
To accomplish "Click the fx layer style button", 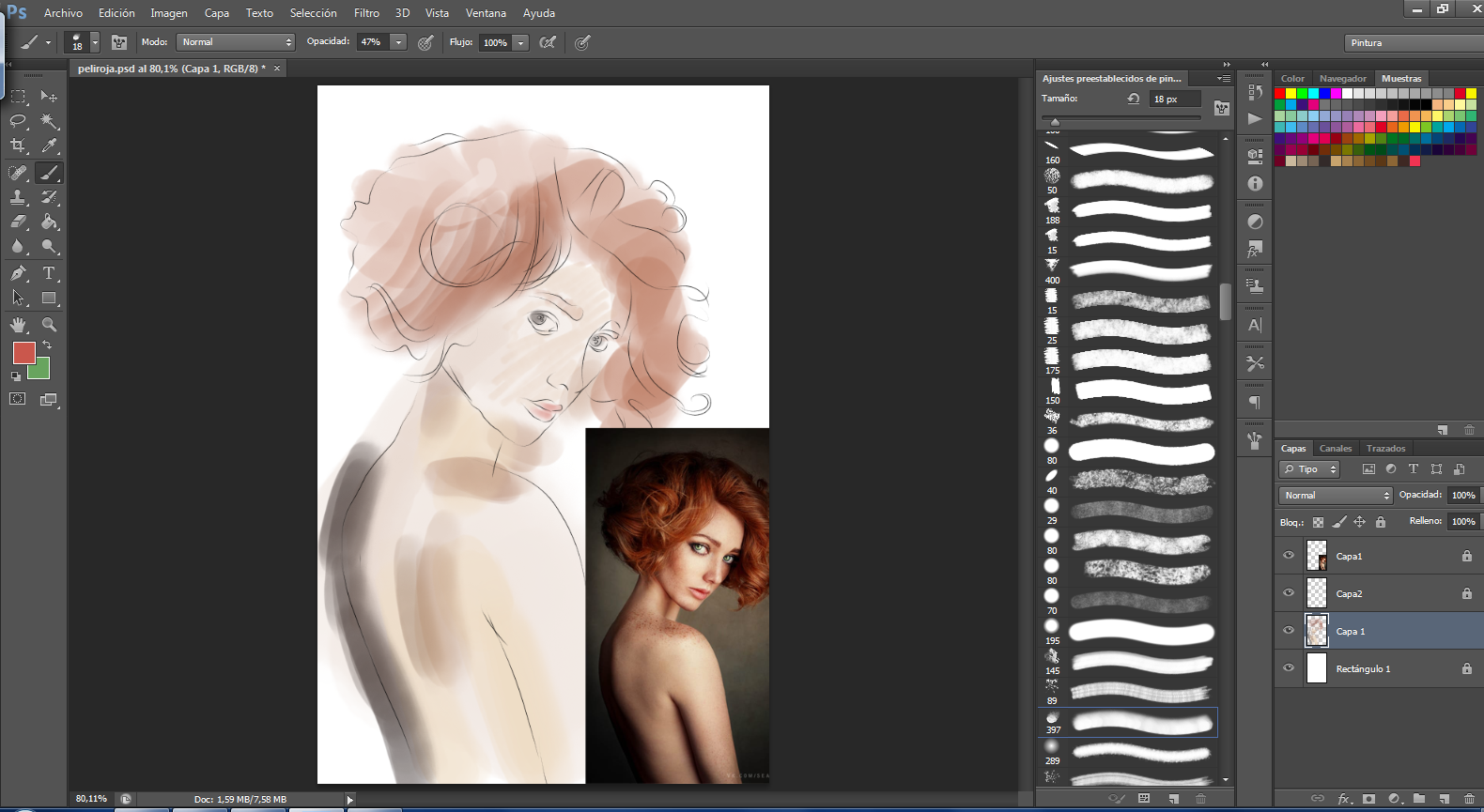I will [1344, 799].
